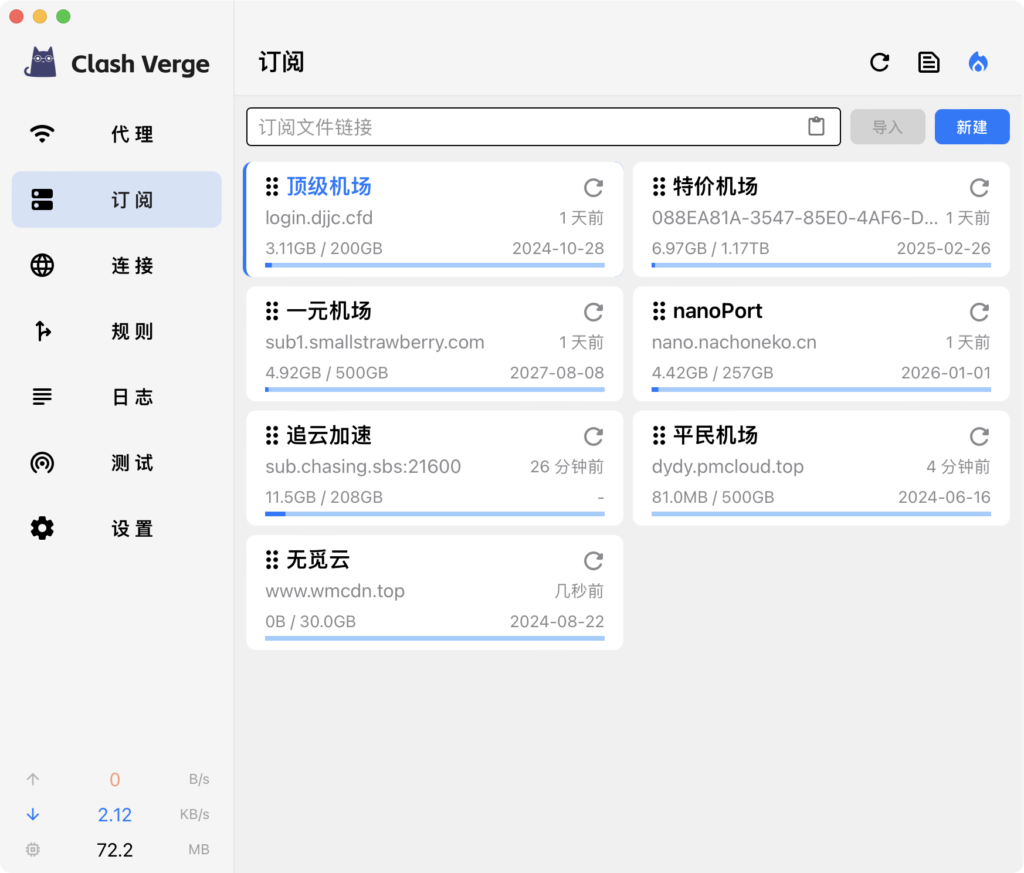Viewport: 1024px width, 873px height.
Task: Refresh all subscriptions with the header reload icon
Action: coord(880,62)
